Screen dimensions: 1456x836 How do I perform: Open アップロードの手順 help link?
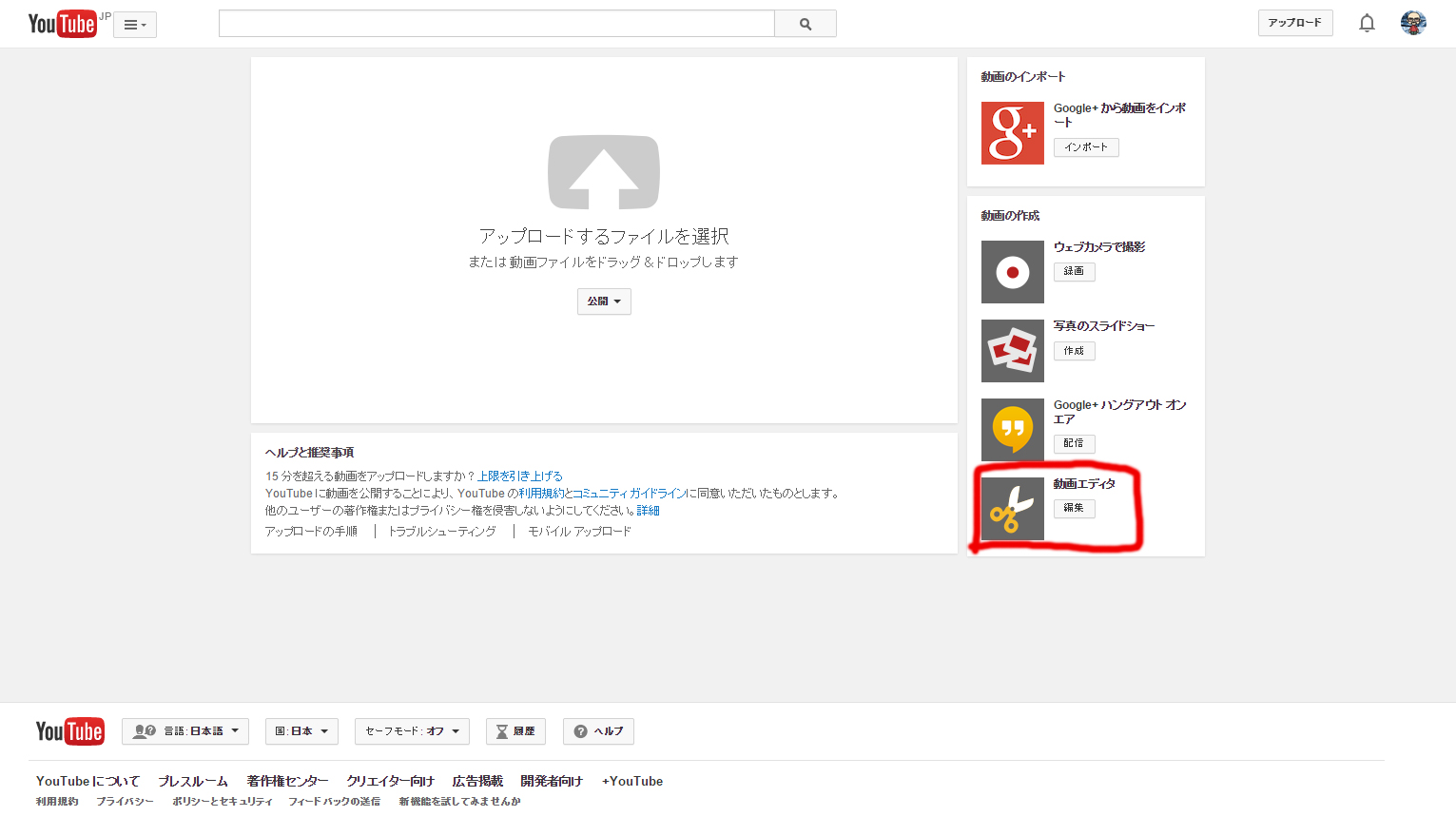pos(311,532)
